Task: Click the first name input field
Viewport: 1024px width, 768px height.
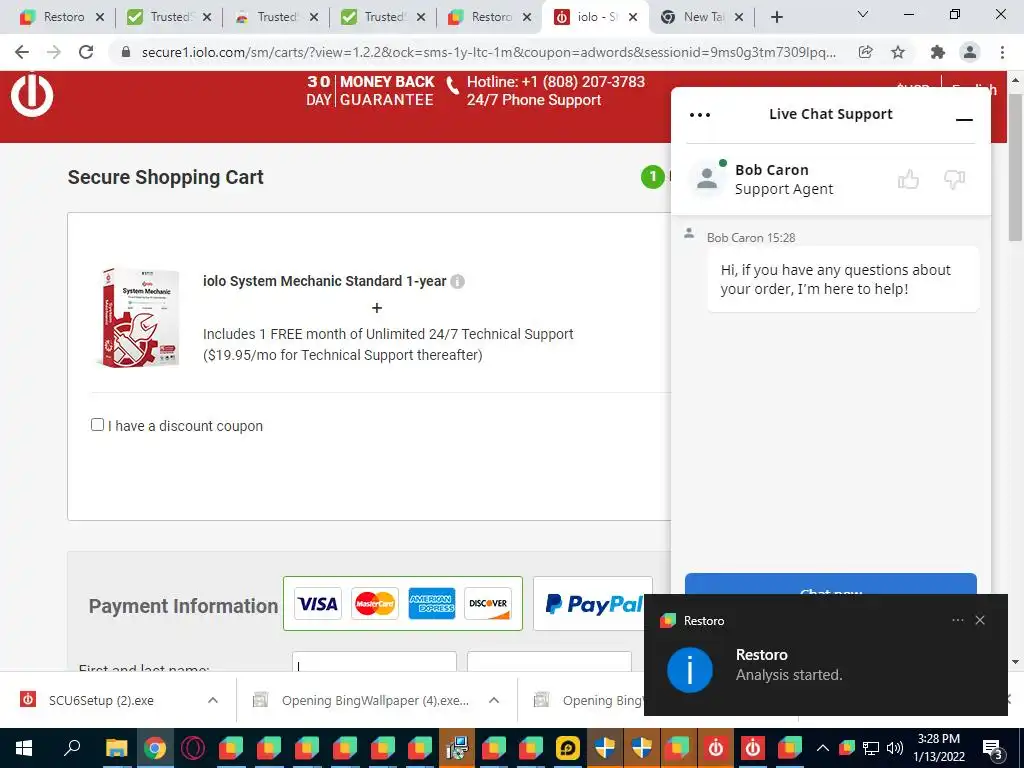Action: (x=374, y=662)
